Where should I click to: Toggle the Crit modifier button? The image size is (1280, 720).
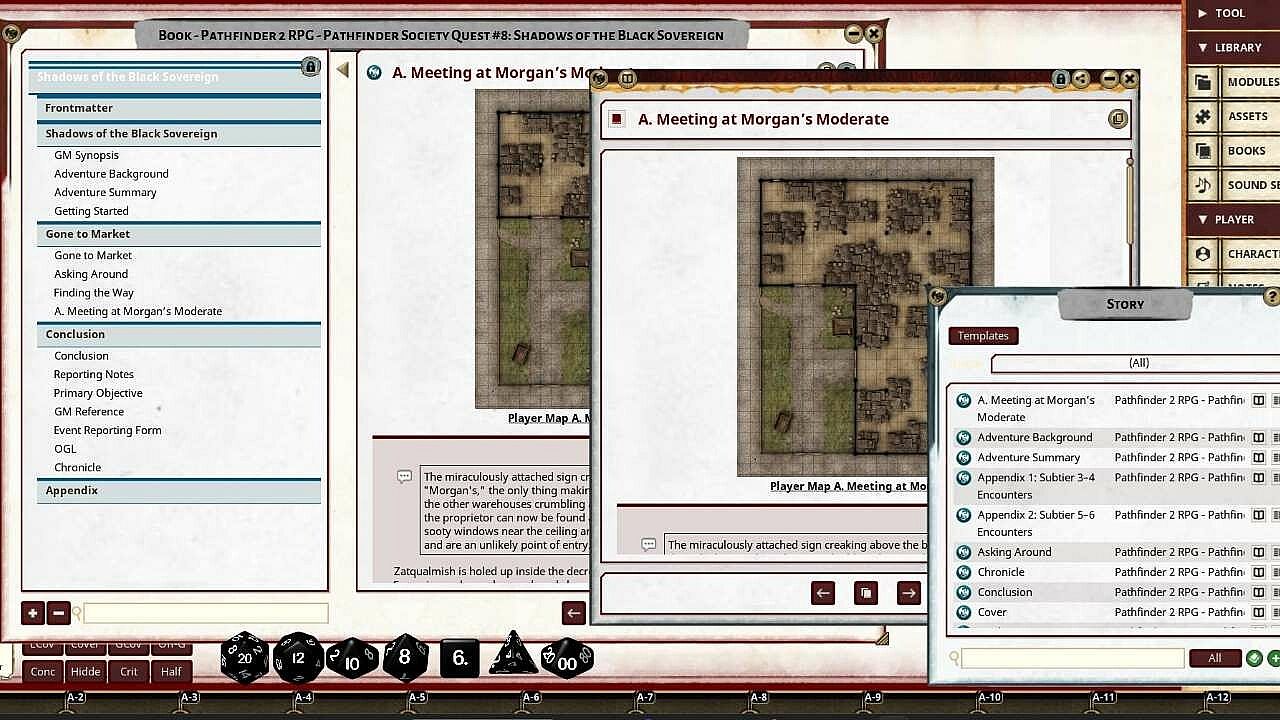coord(129,672)
